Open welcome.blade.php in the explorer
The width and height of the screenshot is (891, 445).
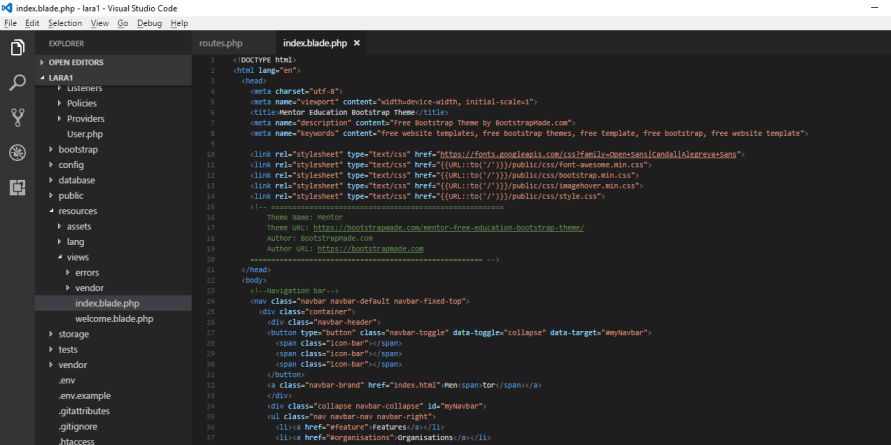coord(113,318)
